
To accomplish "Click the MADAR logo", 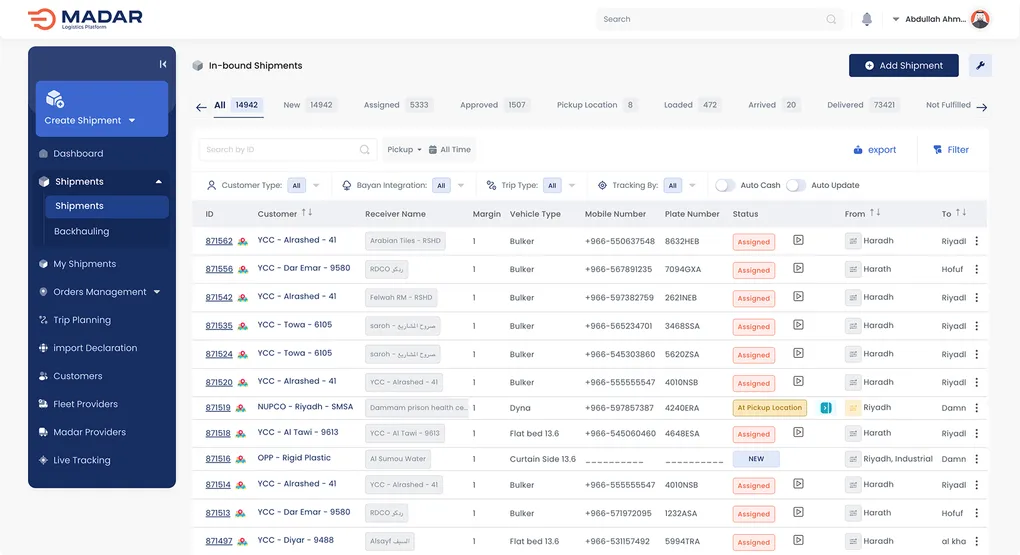I will tap(85, 19).
